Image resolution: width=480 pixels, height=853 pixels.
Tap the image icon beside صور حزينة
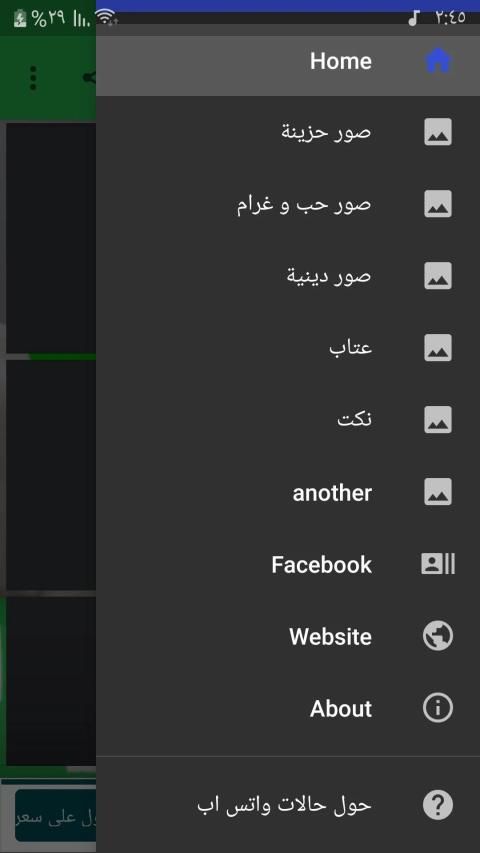(438, 132)
